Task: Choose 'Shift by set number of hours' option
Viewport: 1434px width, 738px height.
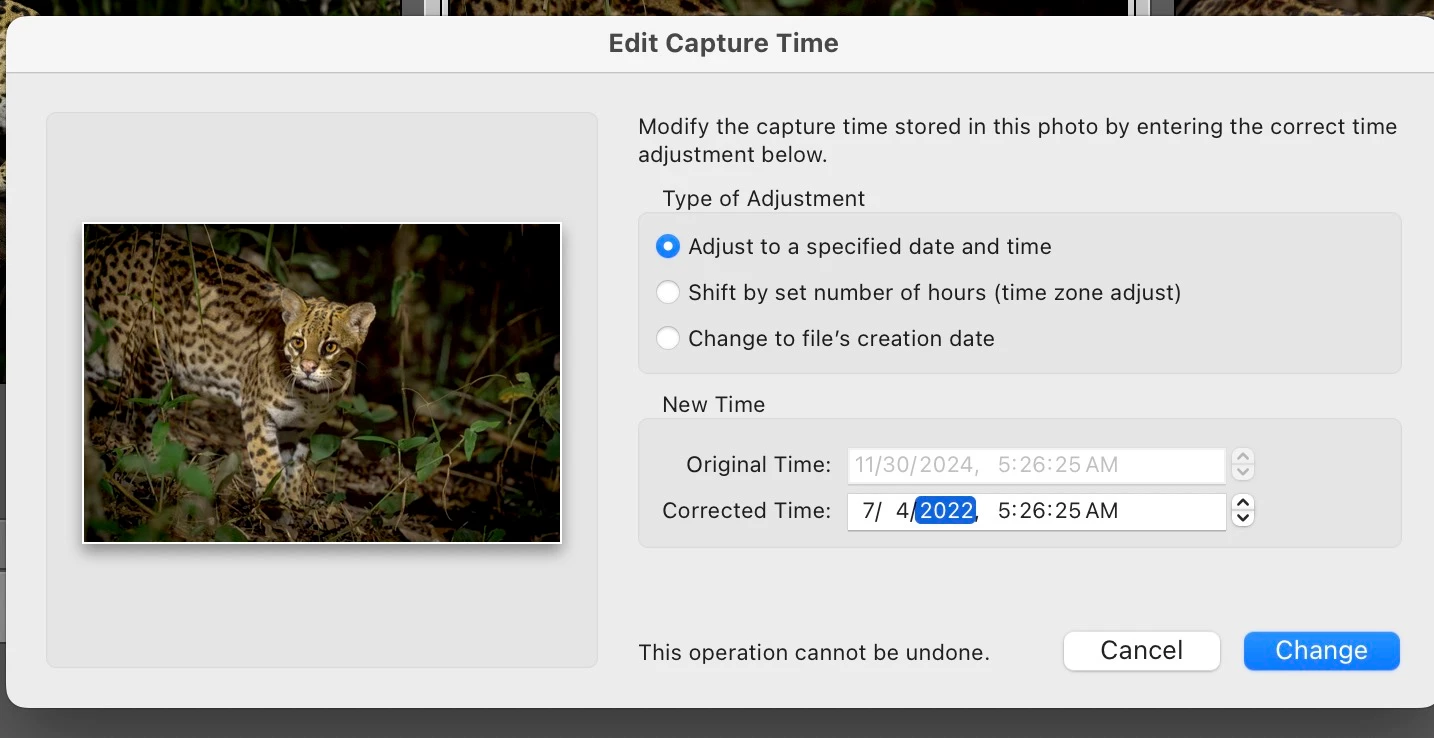Action: pyautogui.click(x=667, y=293)
